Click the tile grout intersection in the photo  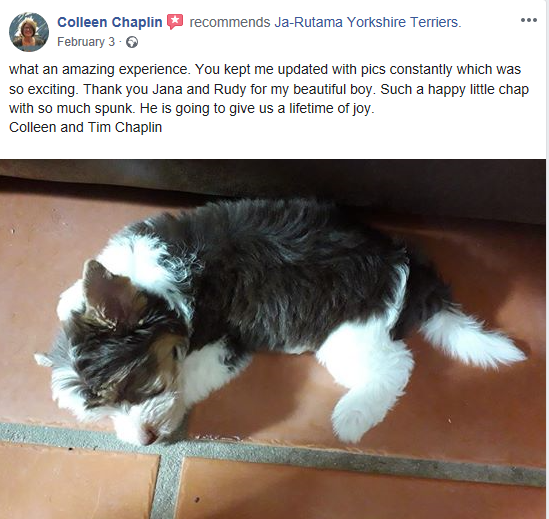point(170,452)
